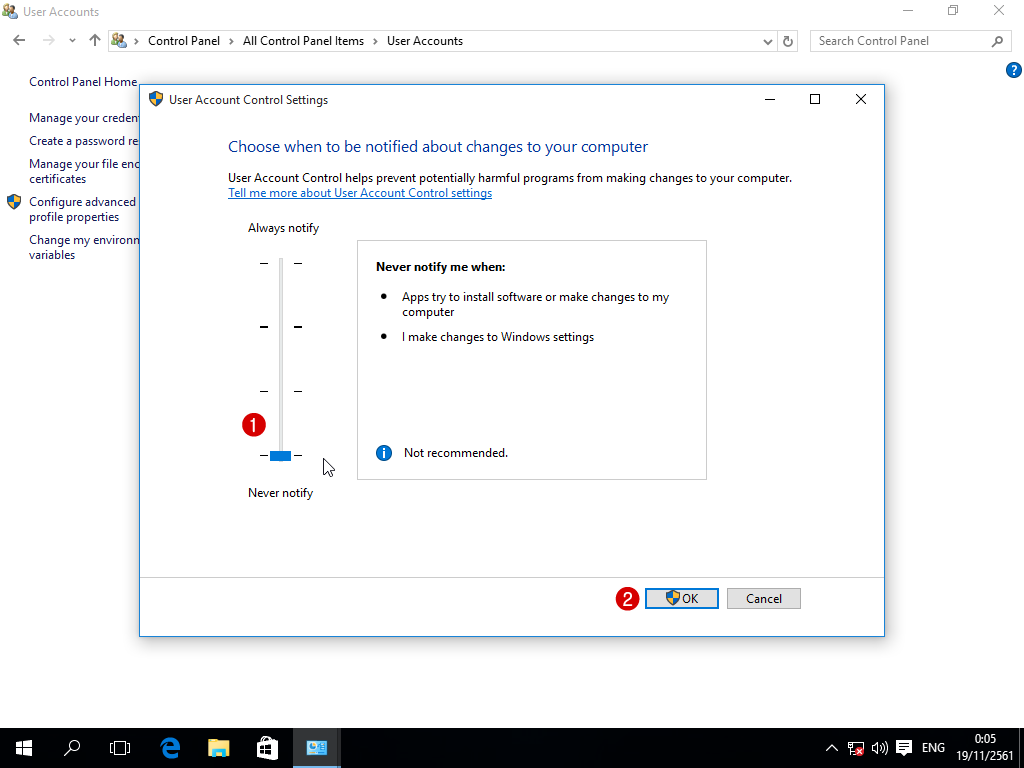Open File Explorer from taskbar

point(218,748)
